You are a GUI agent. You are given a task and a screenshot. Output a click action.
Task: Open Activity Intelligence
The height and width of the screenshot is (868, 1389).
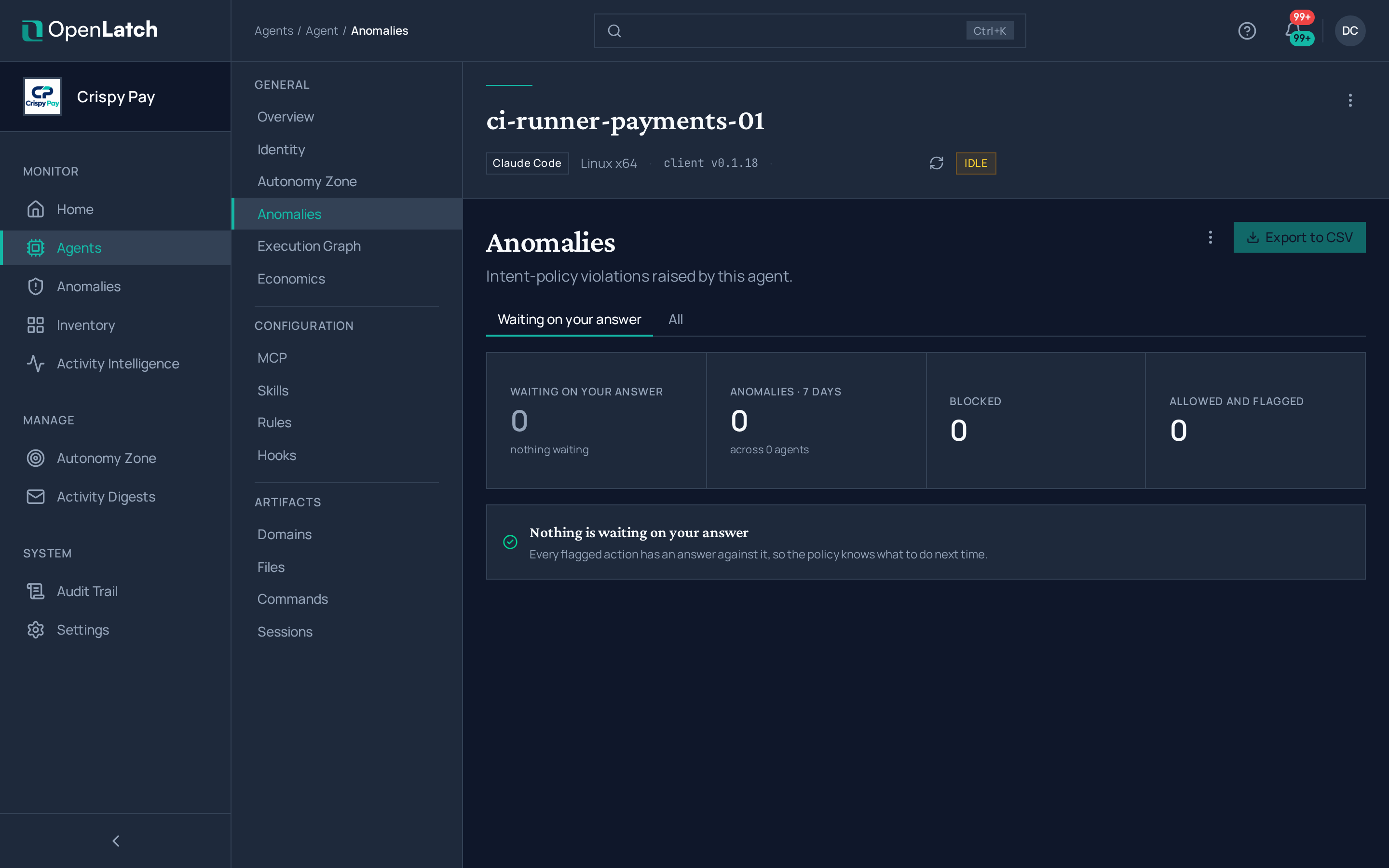point(115,364)
